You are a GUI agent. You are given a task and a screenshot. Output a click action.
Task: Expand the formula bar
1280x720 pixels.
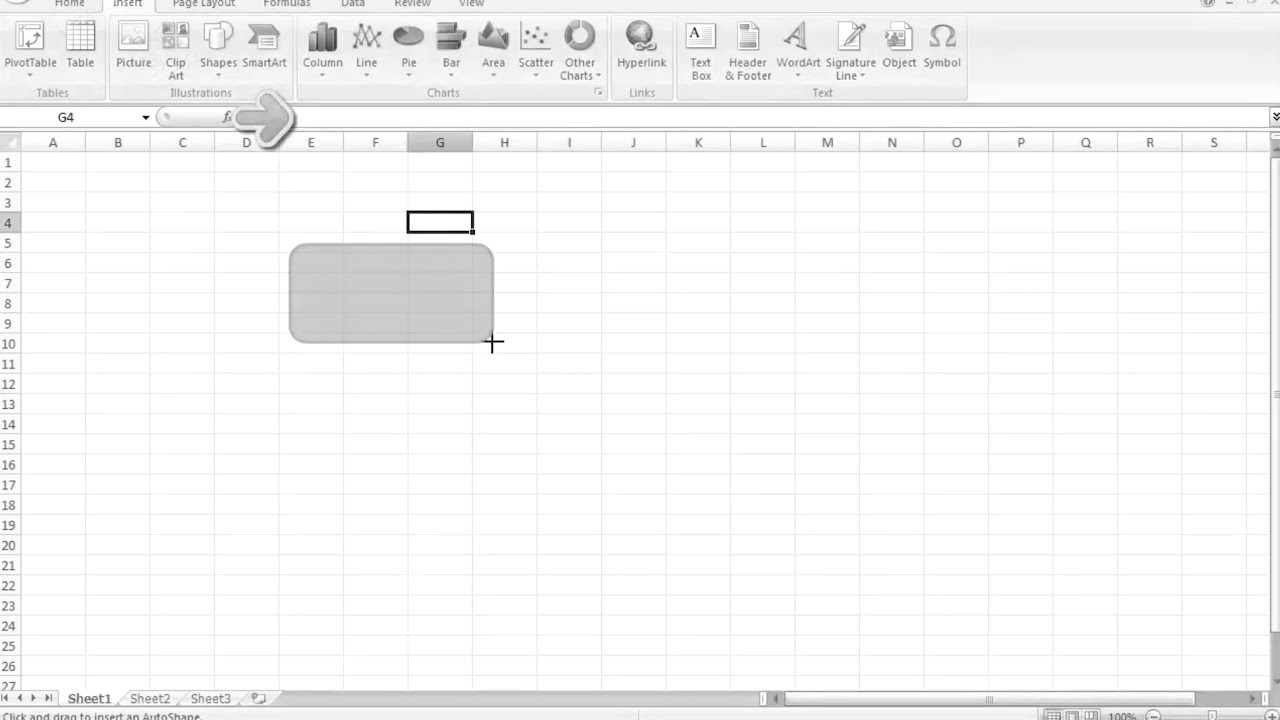tap(1275, 117)
